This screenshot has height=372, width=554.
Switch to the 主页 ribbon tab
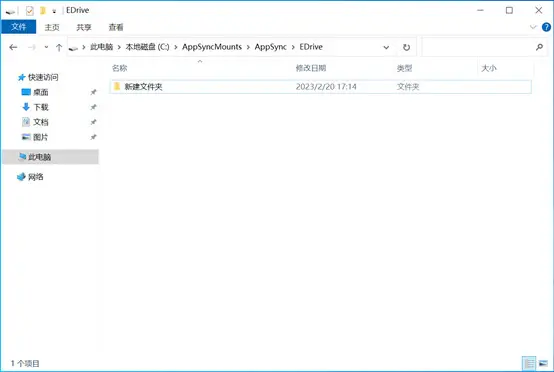click(x=52, y=27)
